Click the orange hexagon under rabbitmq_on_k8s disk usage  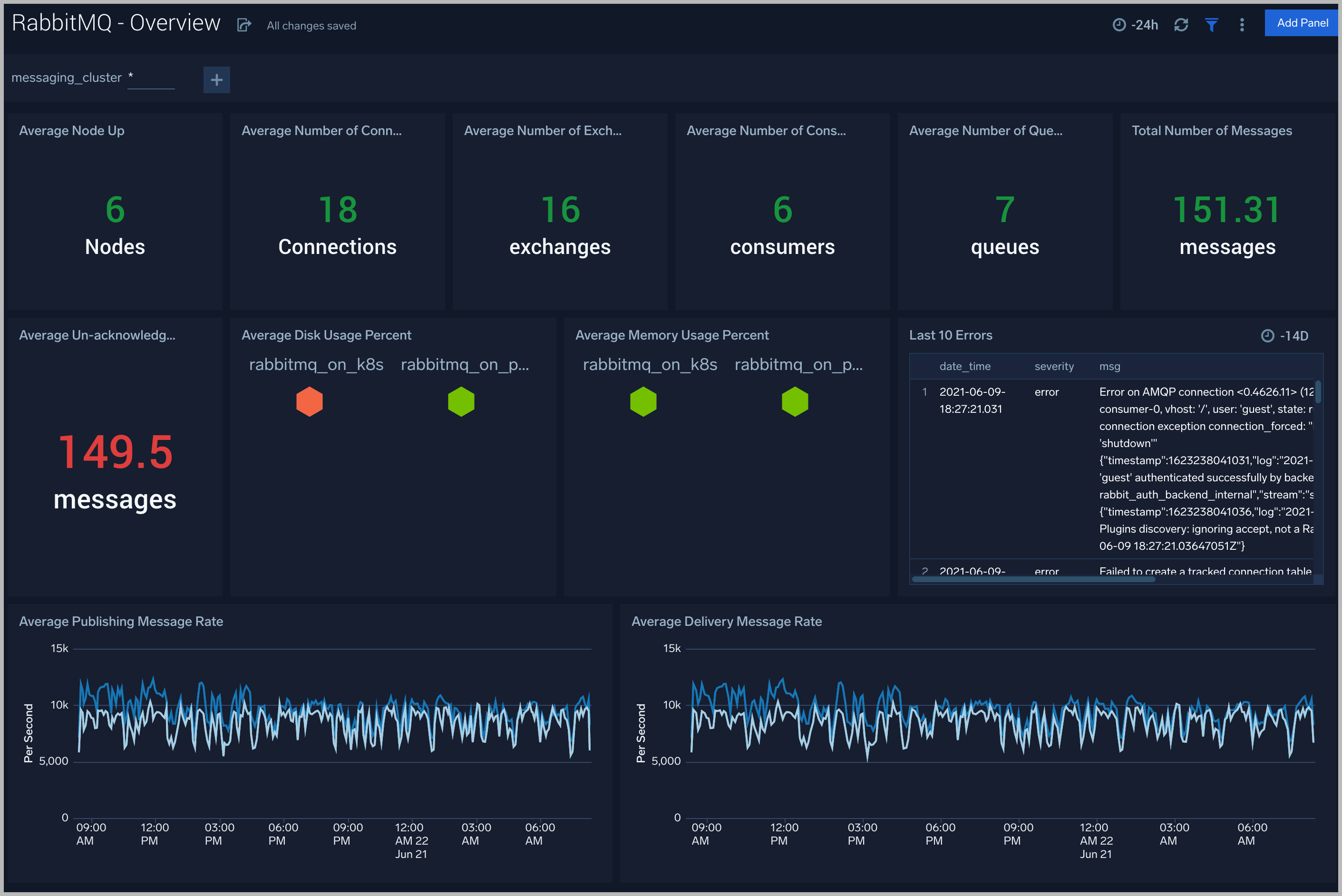point(309,401)
